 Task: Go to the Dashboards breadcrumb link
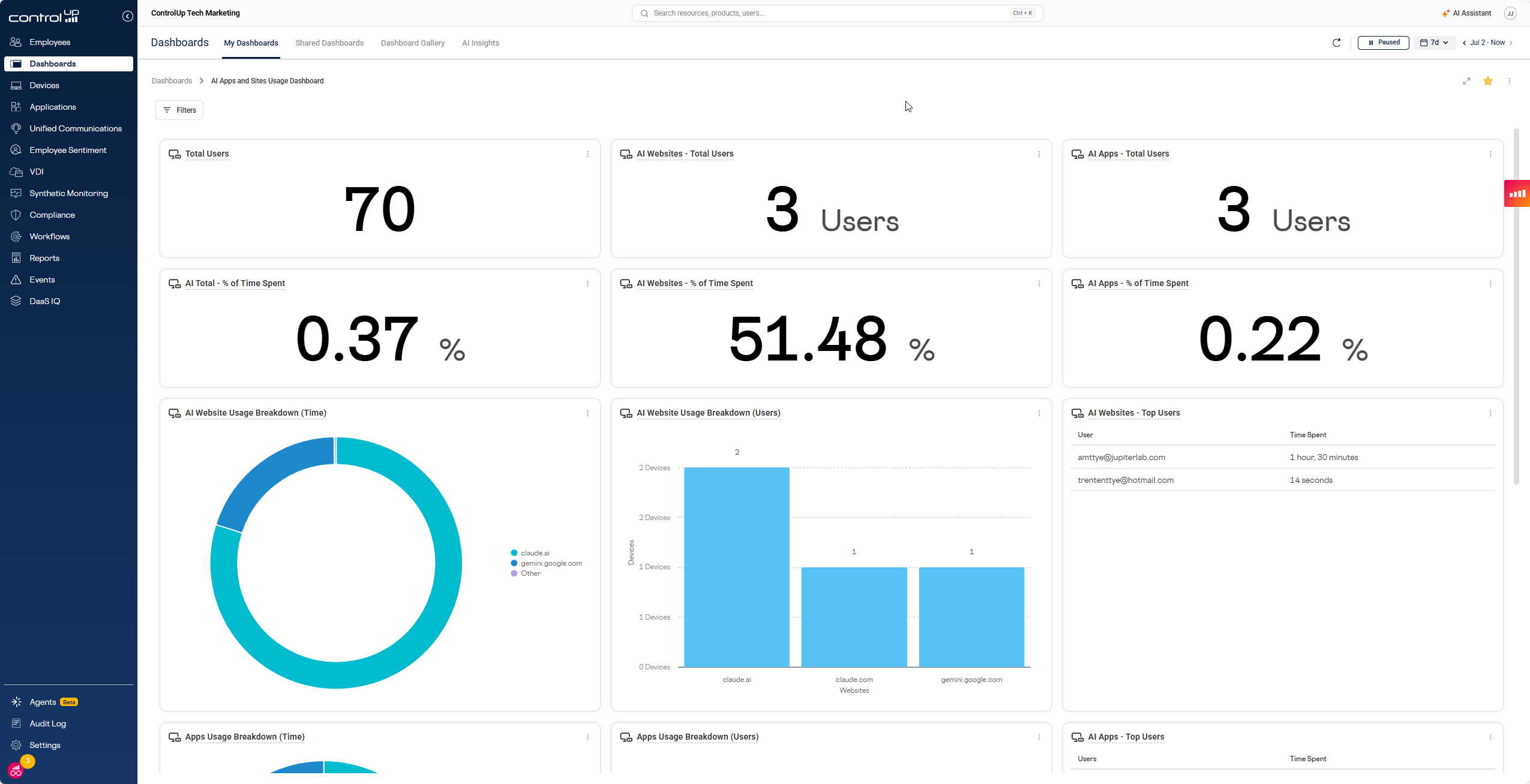coord(172,81)
